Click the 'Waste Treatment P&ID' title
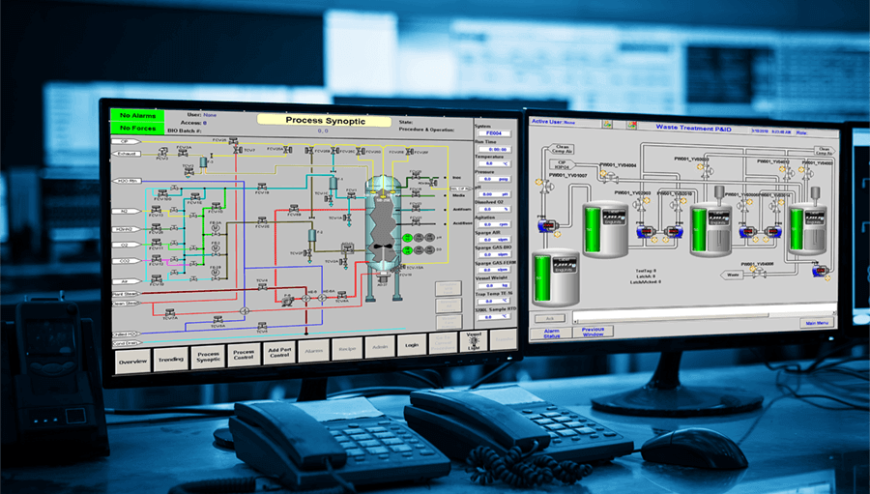This screenshot has height=494, width=870. coord(694,128)
